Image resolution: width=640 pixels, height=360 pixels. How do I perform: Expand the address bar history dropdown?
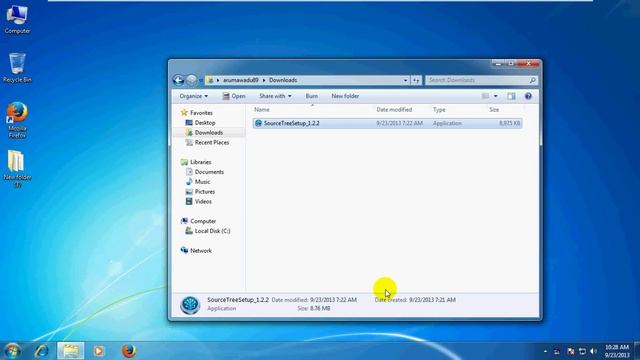[405, 80]
